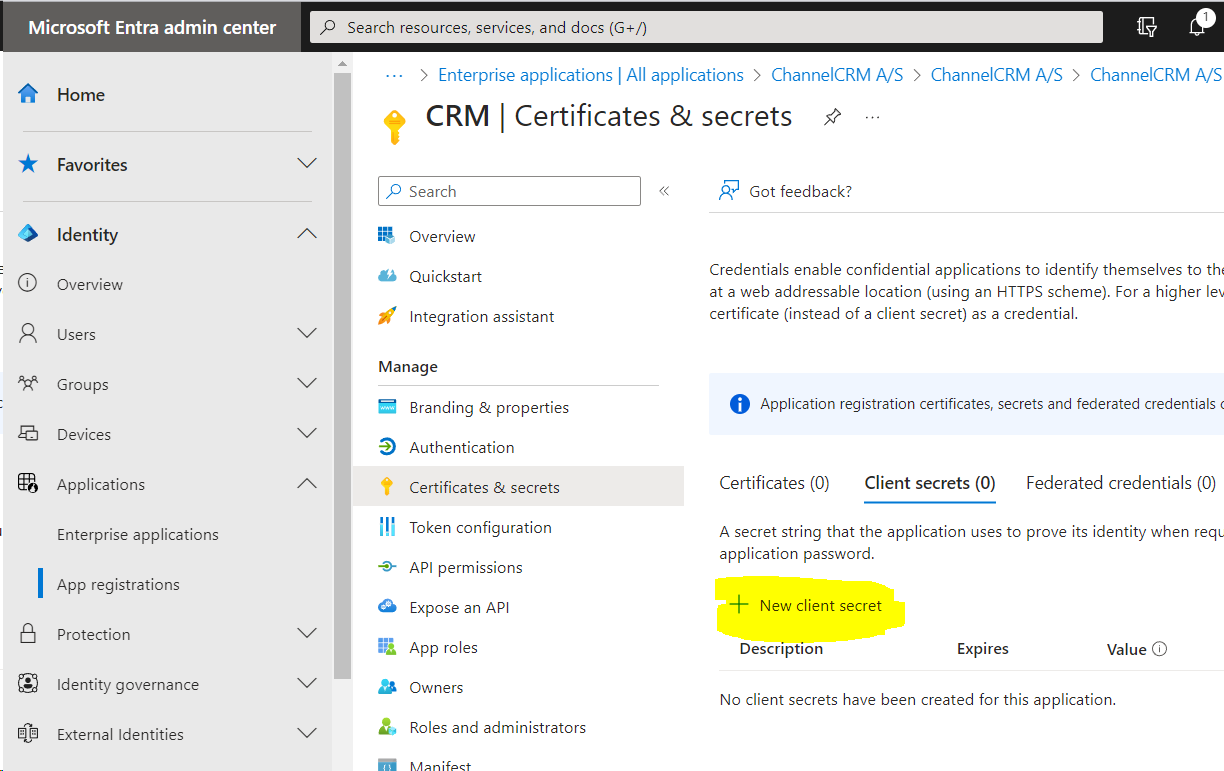This screenshot has height=771, width=1224.
Task: Collapse the Applications section chevron
Action: click(307, 483)
